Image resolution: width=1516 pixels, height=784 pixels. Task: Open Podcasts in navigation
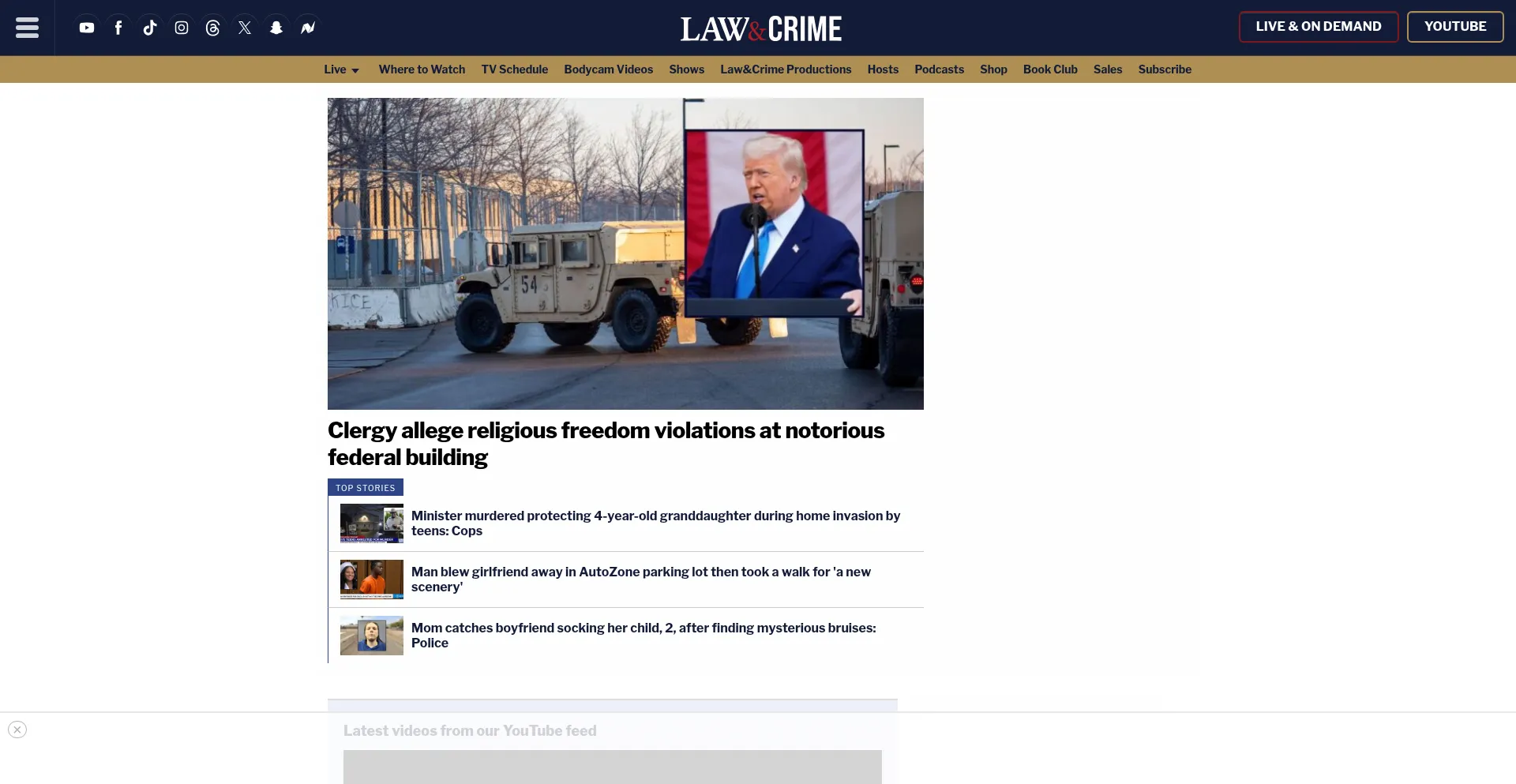pyautogui.click(x=940, y=69)
